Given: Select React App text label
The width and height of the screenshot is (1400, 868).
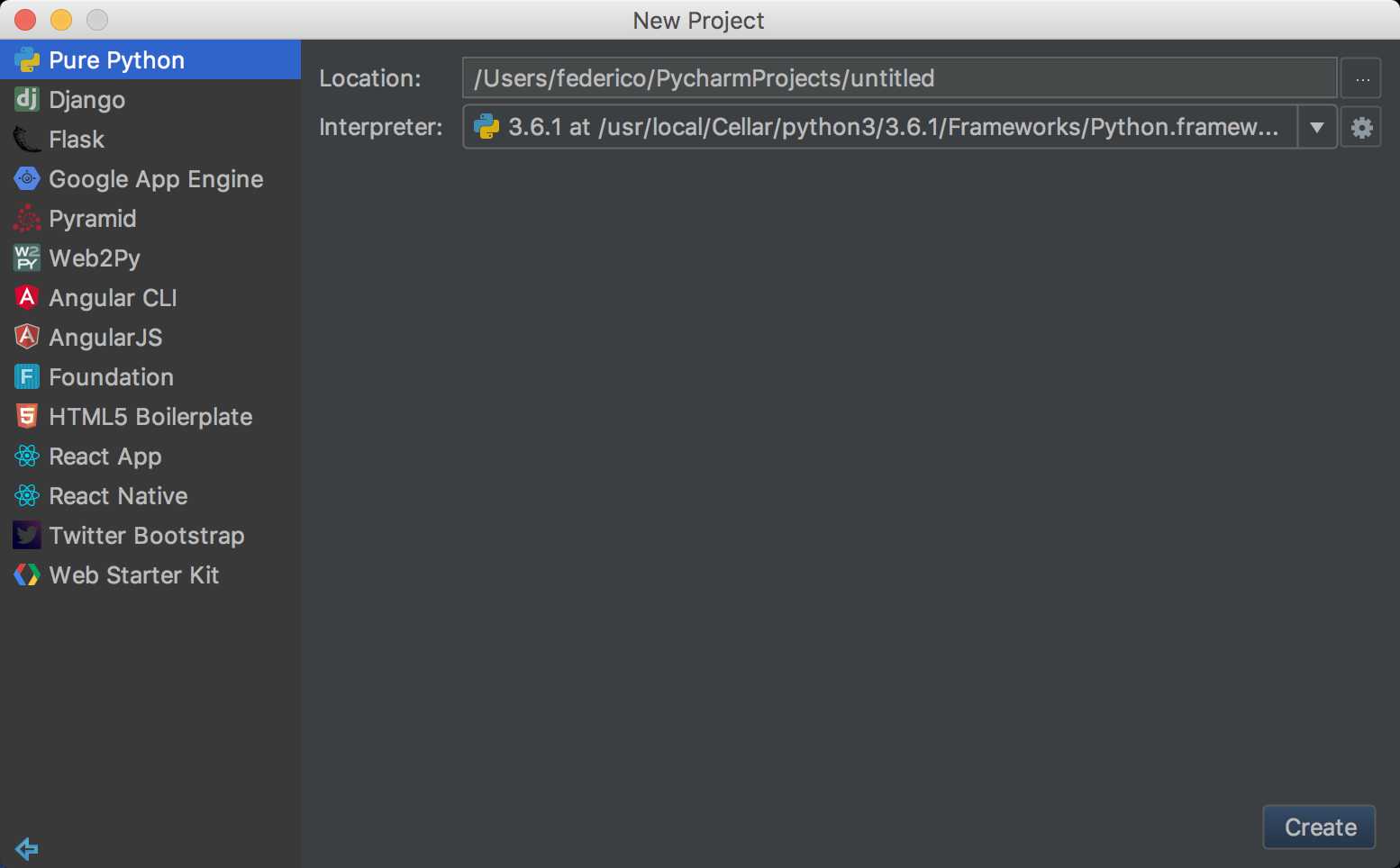Looking at the screenshot, I should (105, 457).
